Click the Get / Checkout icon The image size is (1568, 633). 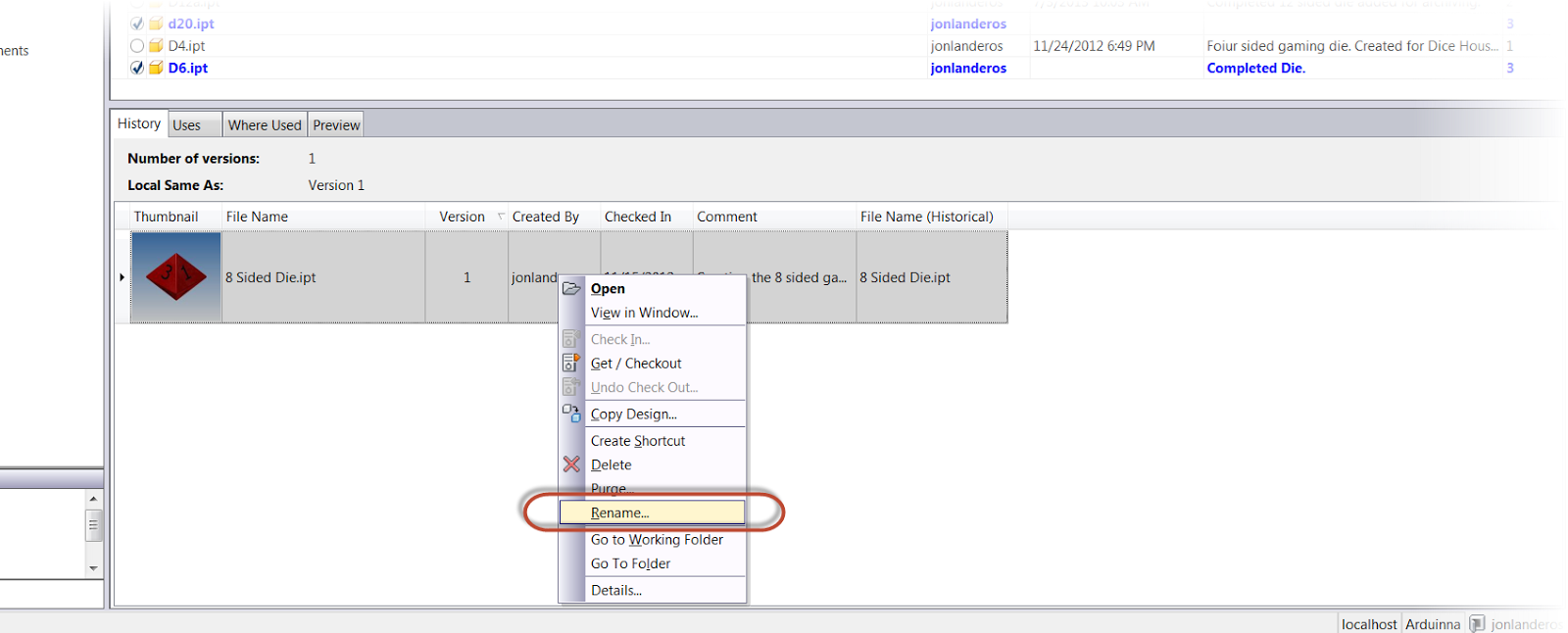pyautogui.click(x=571, y=363)
